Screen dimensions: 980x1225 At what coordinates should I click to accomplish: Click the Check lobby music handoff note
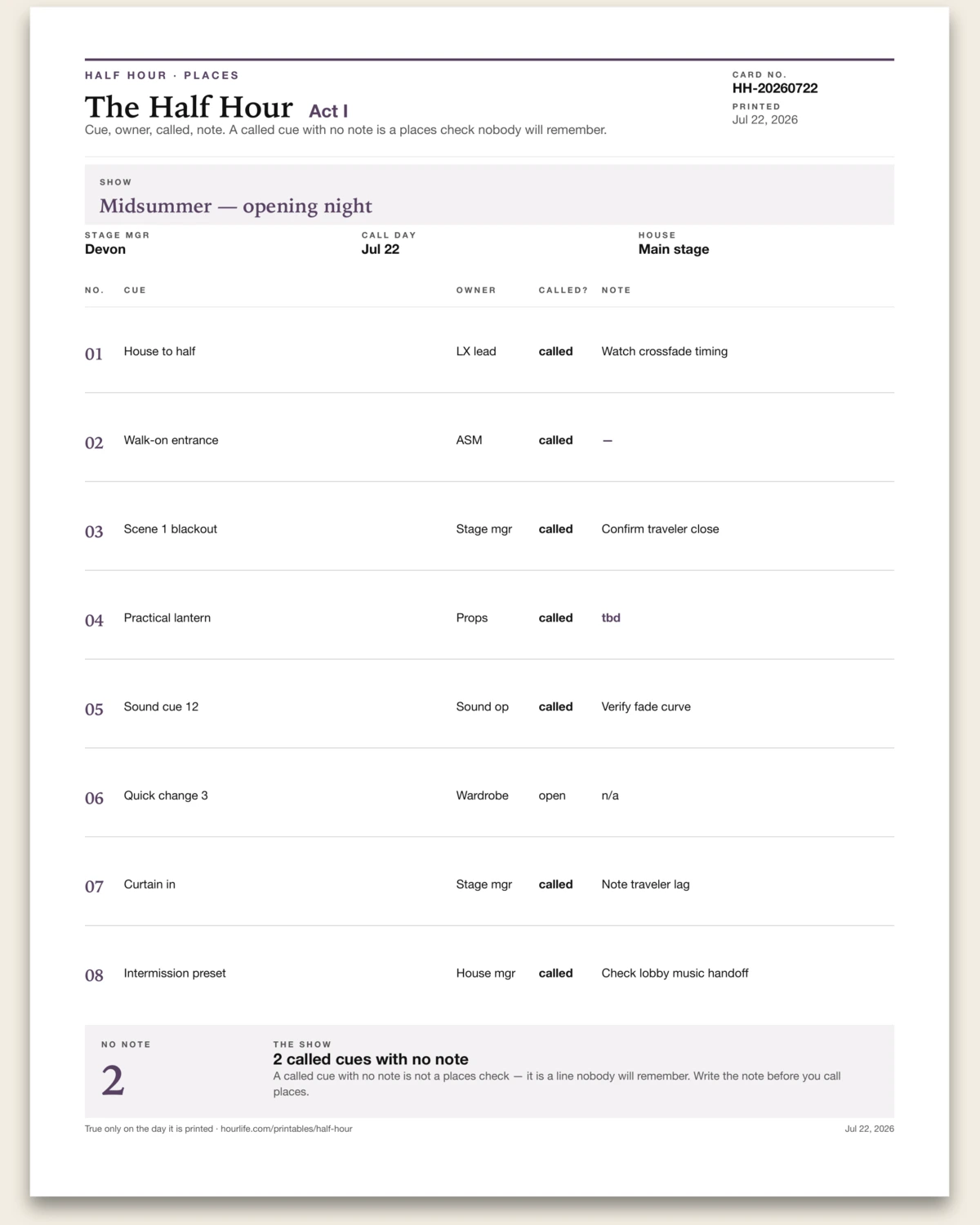[675, 973]
